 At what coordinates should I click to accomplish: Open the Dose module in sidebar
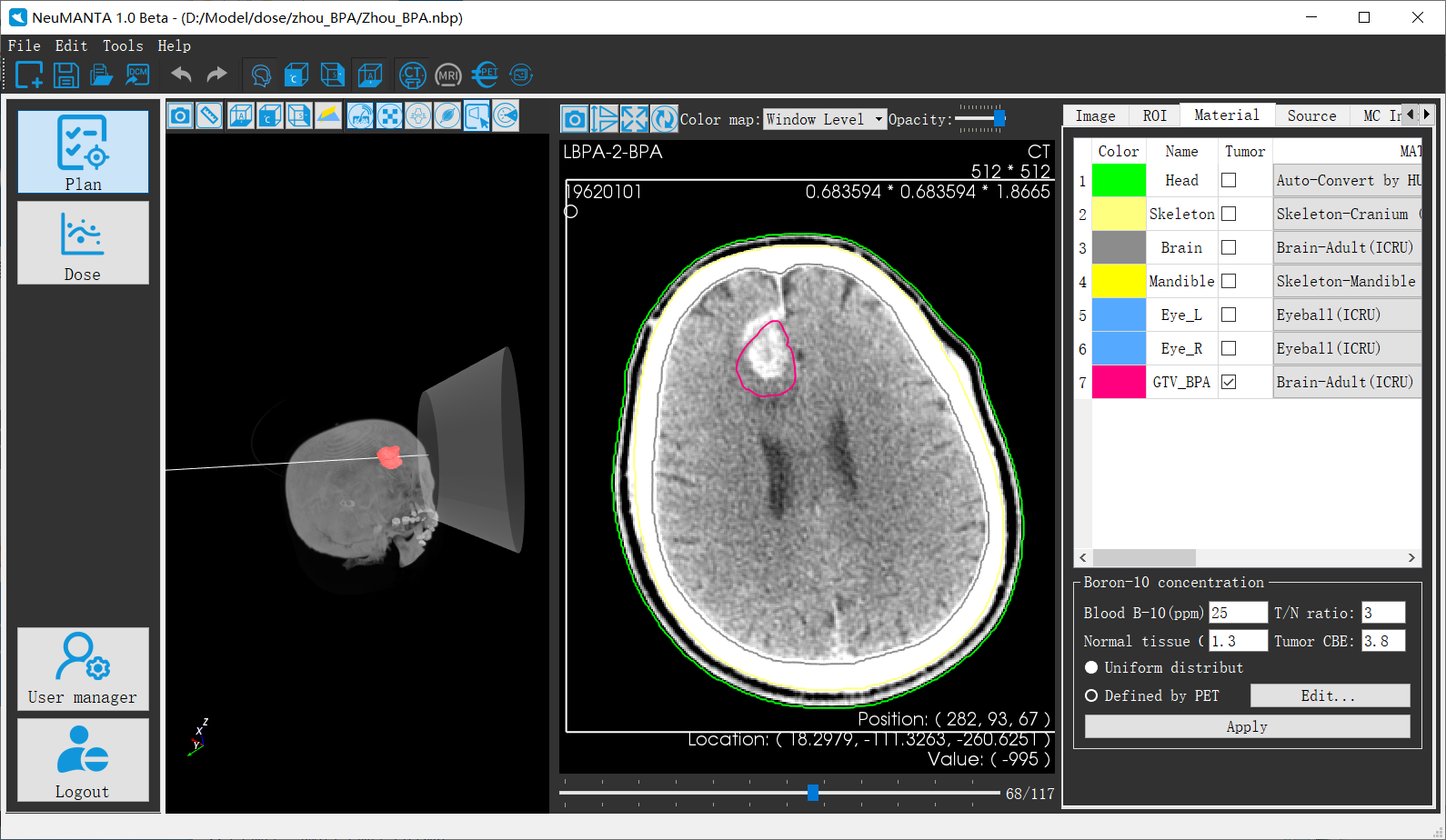coord(83,243)
